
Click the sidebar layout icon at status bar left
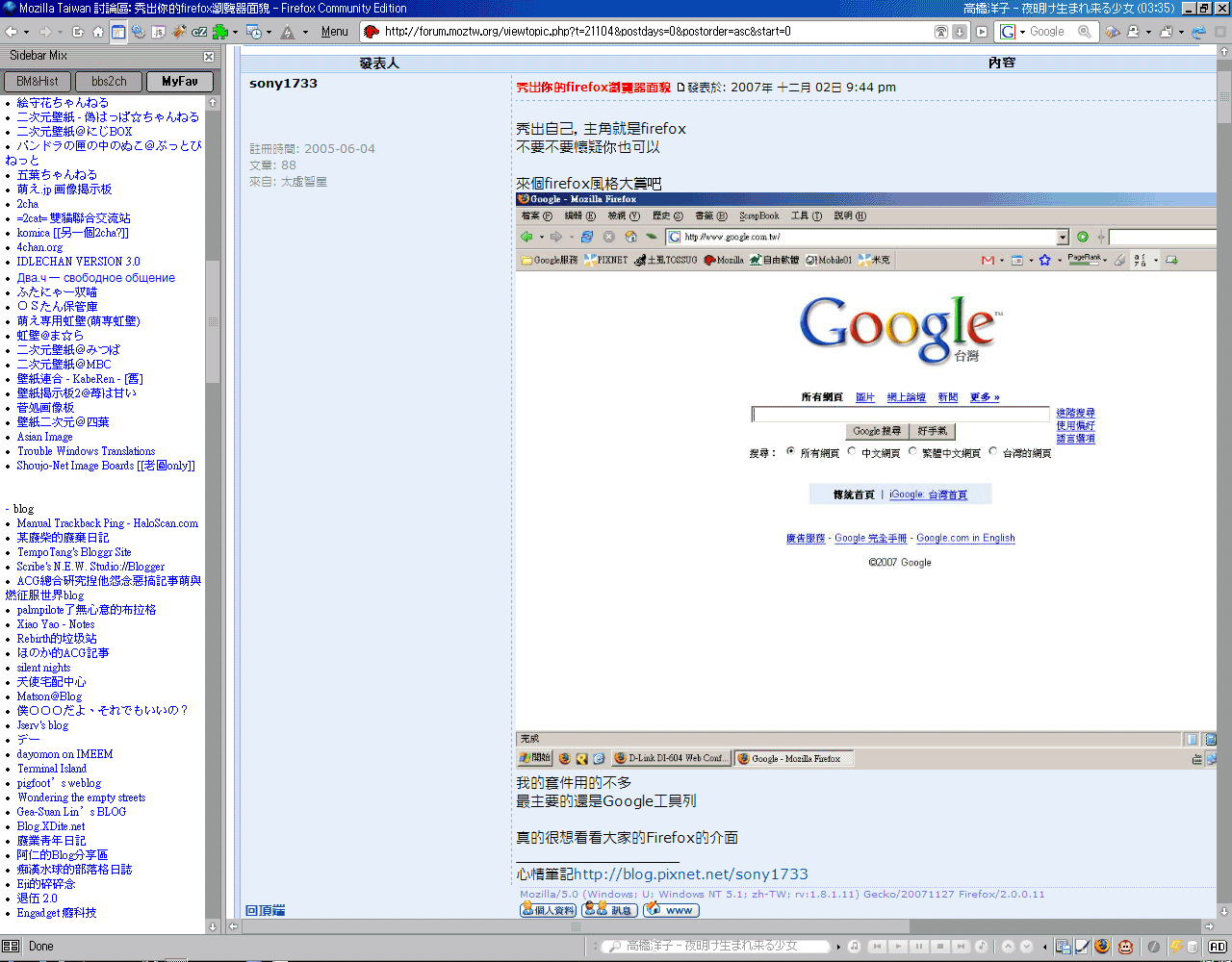click(x=11, y=947)
